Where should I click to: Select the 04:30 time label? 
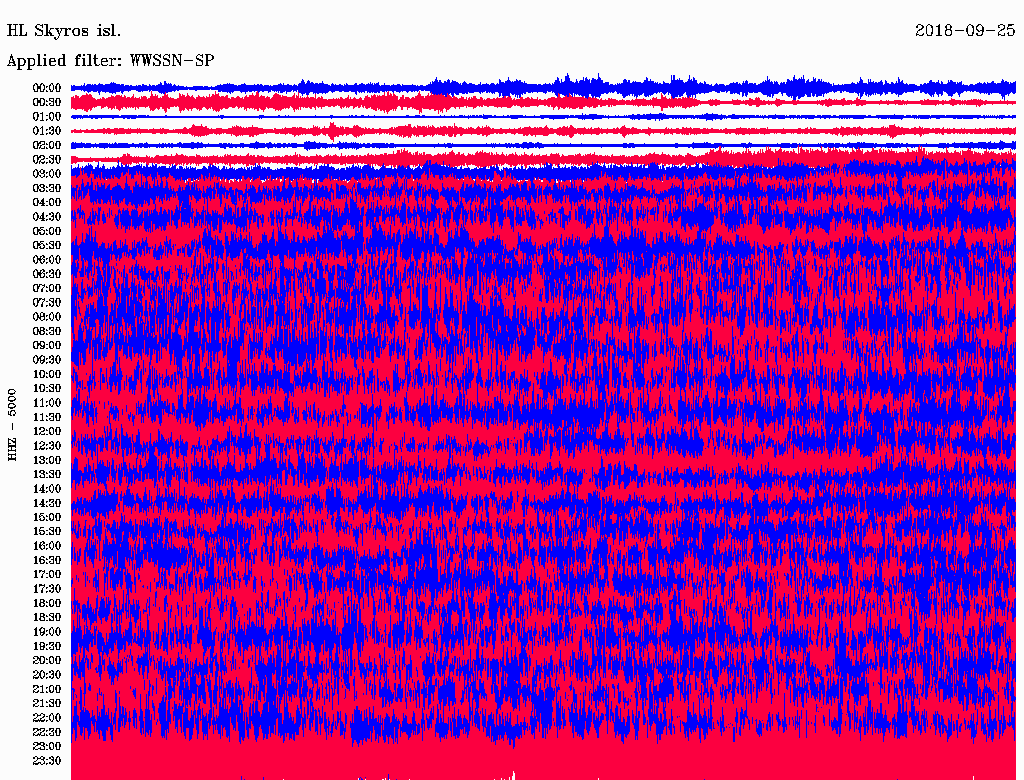[x=47, y=216]
